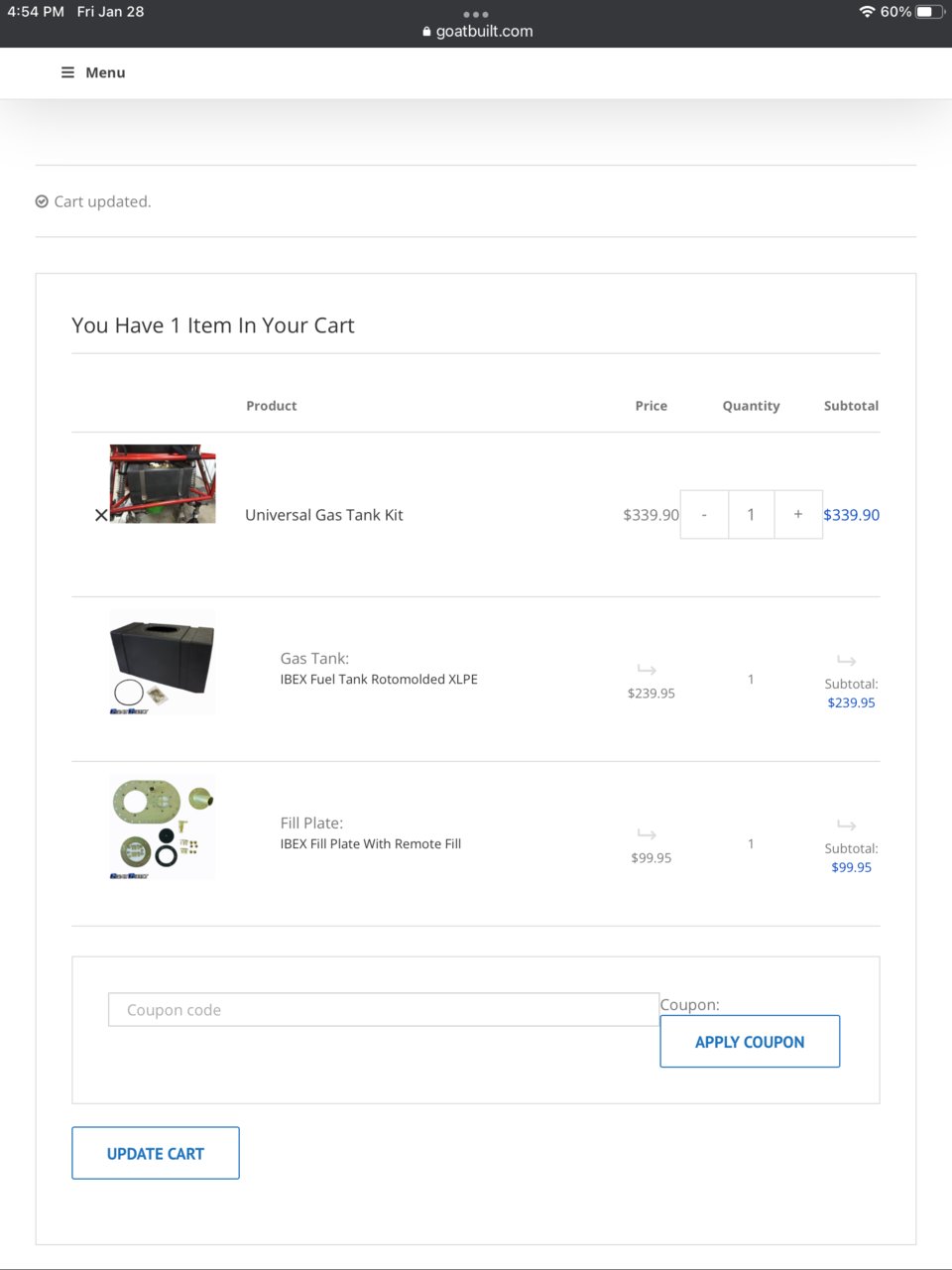Tap the Wi-Fi status icon
Image resolution: width=952 pixels, height=1270 pixels.
tap(867, 12)
